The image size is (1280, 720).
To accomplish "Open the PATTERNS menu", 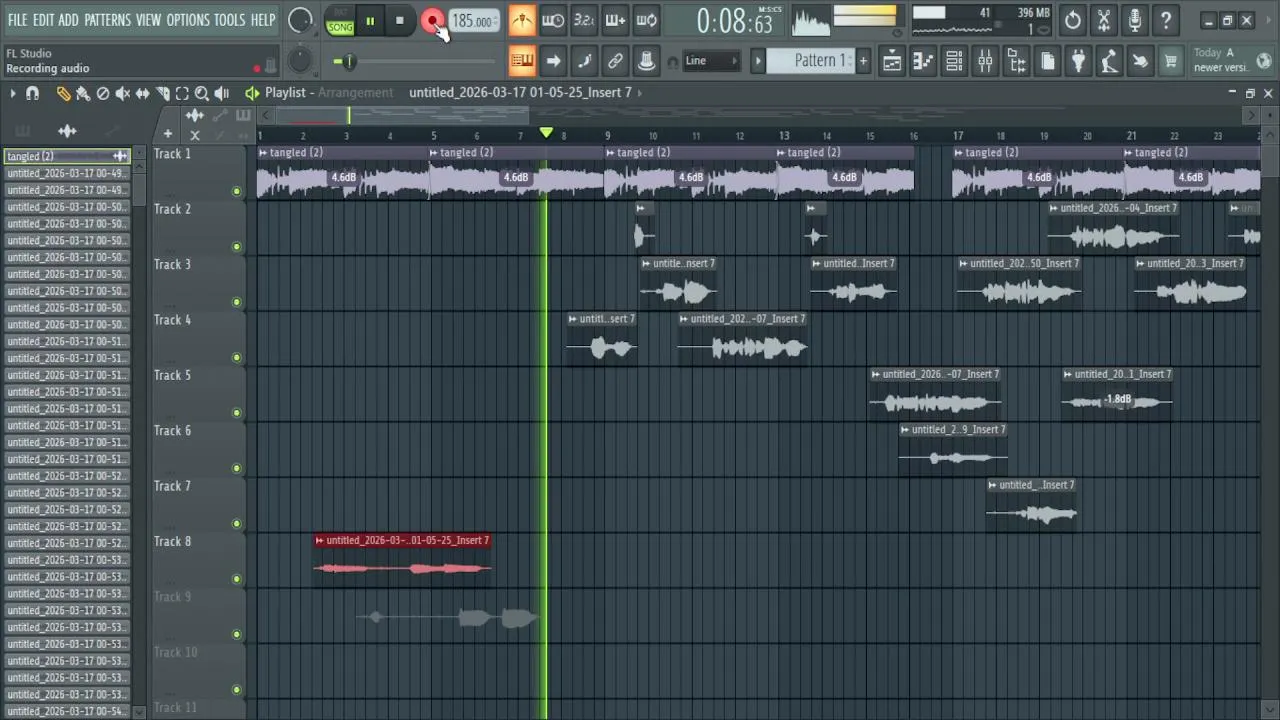I will point(107,20).
